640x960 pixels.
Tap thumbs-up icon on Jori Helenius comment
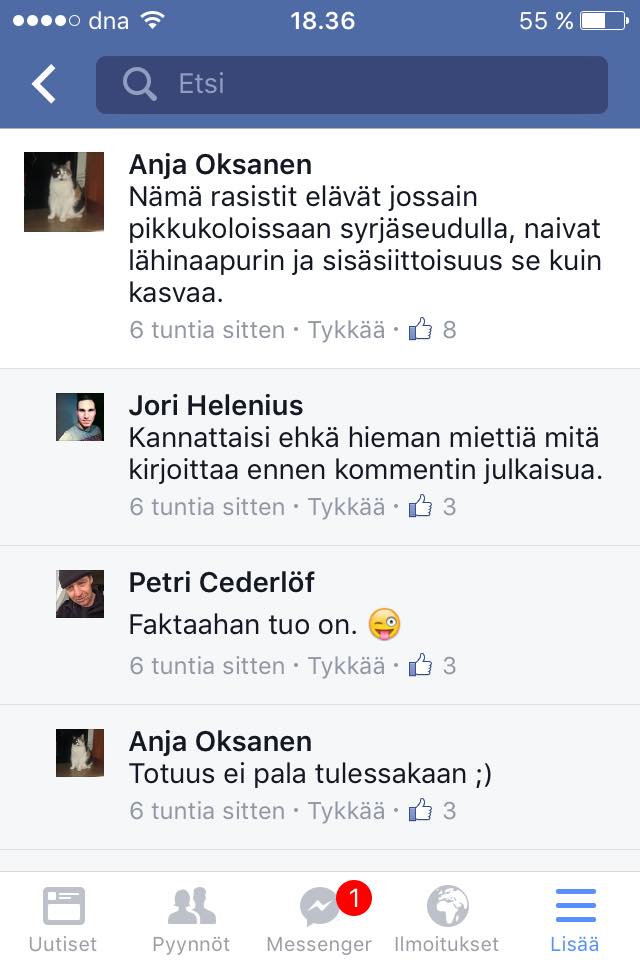[x=420, y=506]
